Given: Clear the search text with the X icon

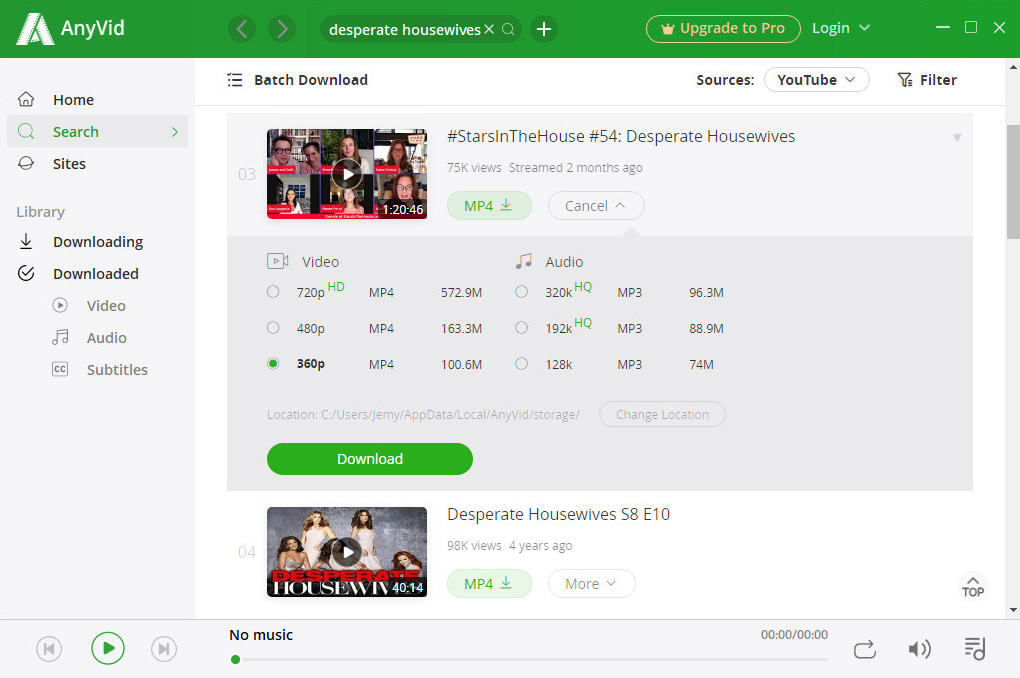Looking at the screenshot, I should coord(489,29).
